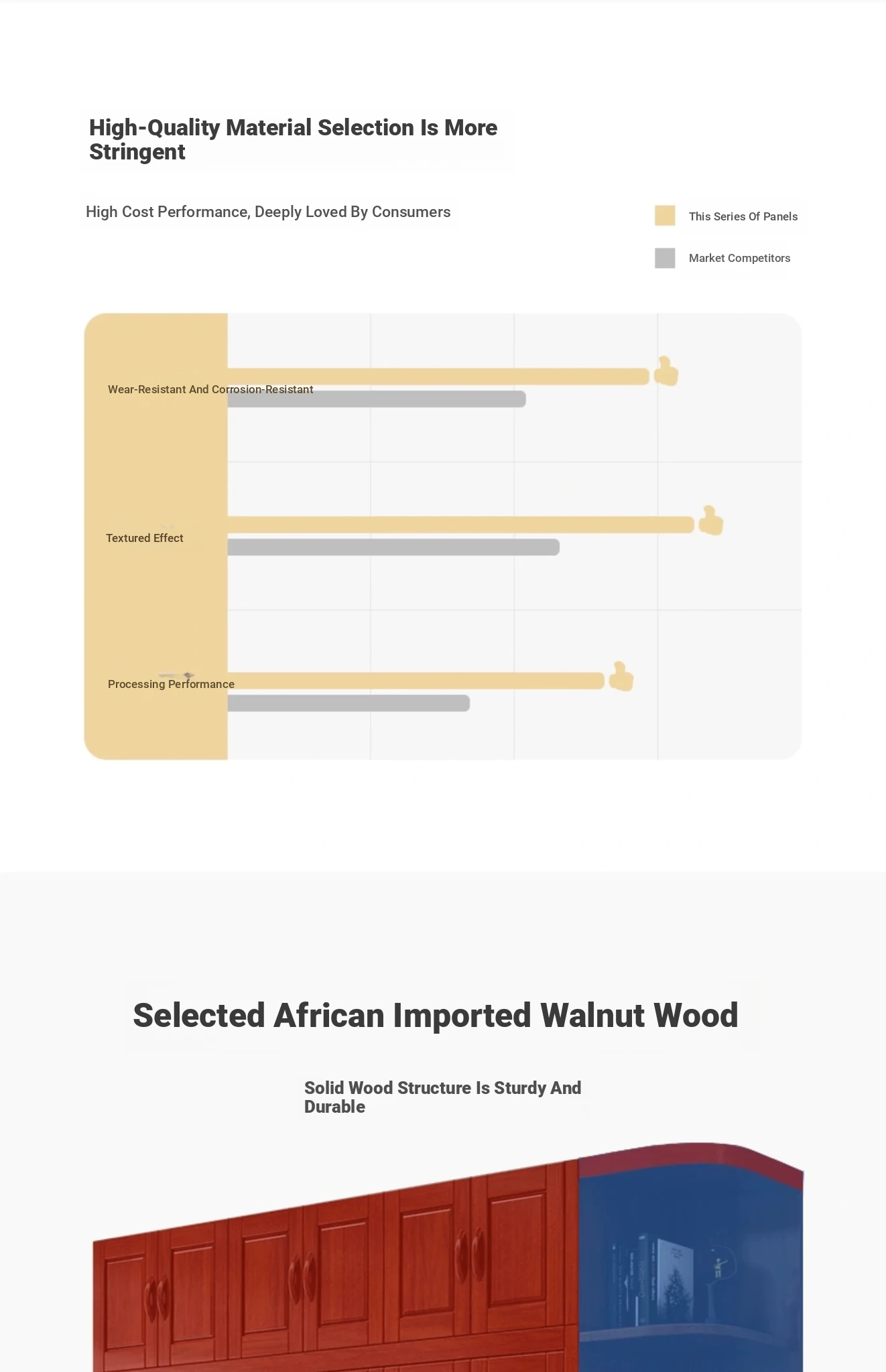886x1372 pixels.
Task: Click thumbs-up icon on Wear-Resistant bar
Action: tap(666, 371)
